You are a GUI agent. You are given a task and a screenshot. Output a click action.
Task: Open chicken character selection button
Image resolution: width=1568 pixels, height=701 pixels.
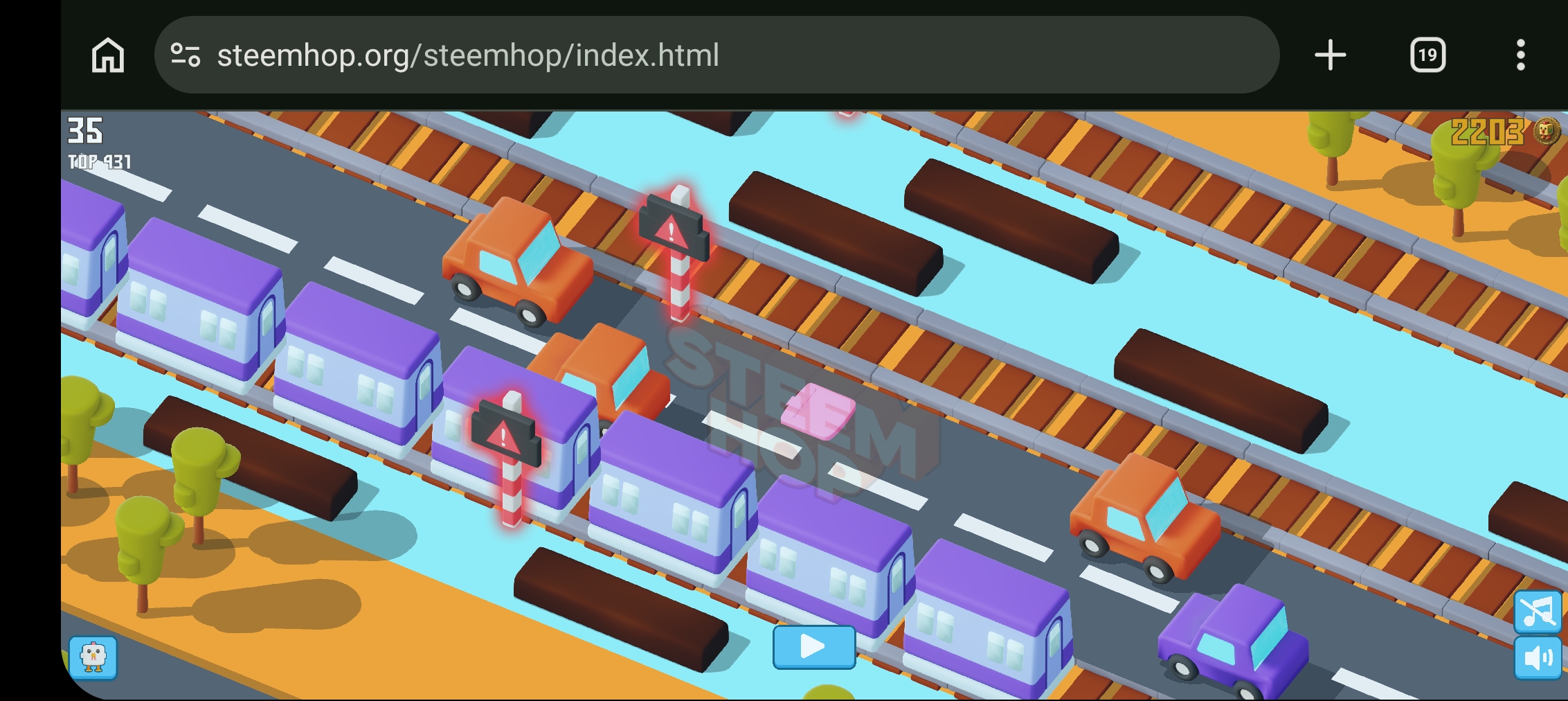coord(93,657)
